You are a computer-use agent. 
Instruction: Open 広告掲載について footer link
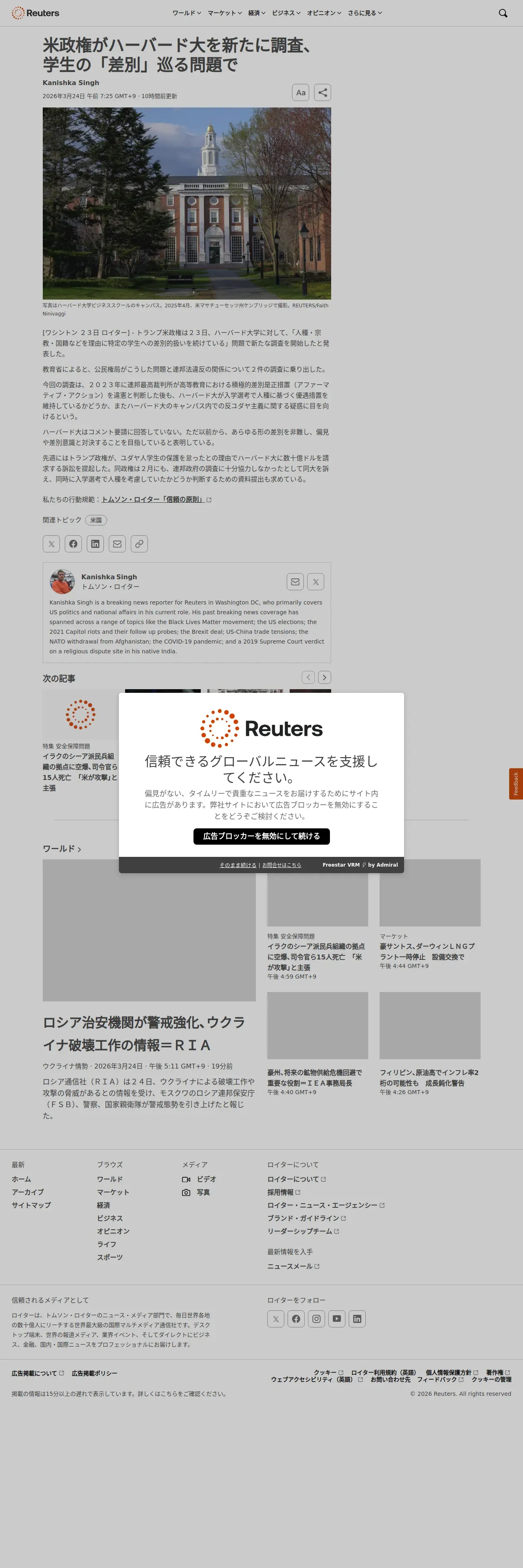coord(38,1373)
